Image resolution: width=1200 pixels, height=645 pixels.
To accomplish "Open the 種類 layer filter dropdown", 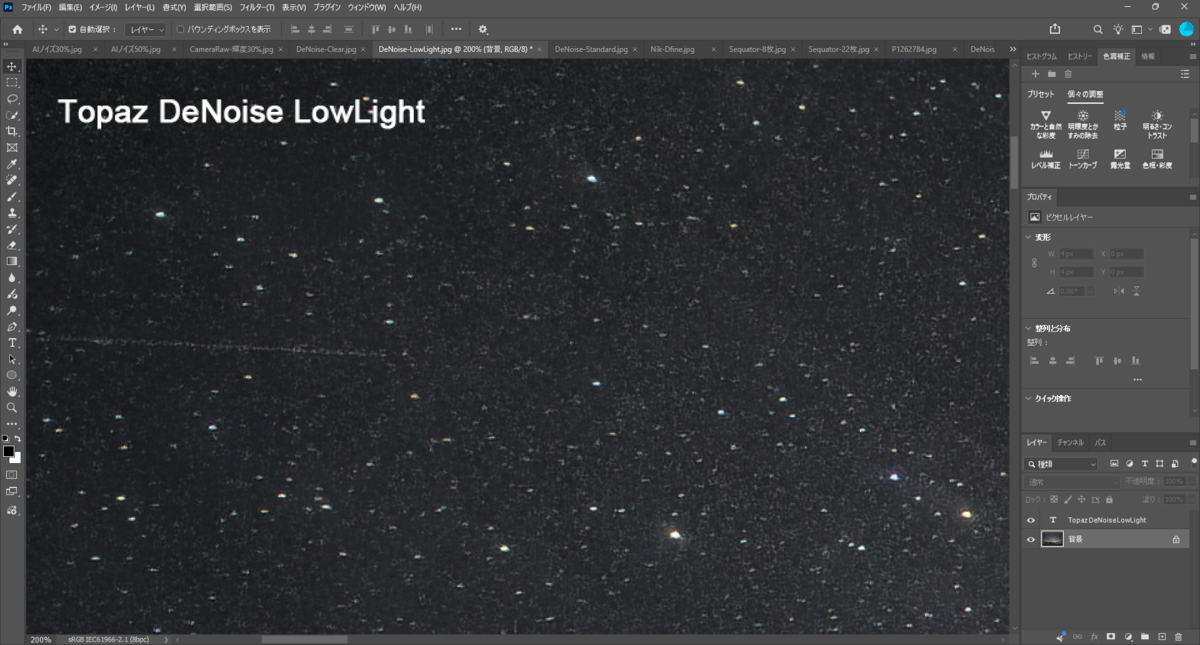I will point(1061,464).
